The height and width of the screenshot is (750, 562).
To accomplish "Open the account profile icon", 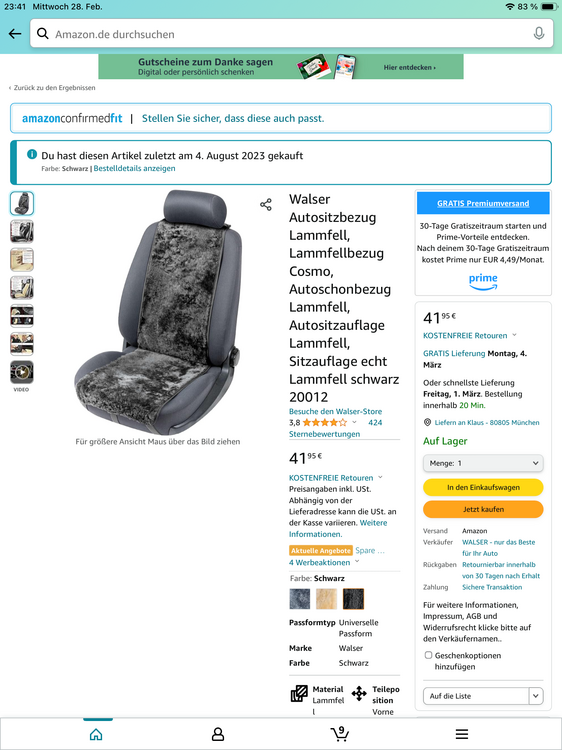I will [x=218, y=734].
